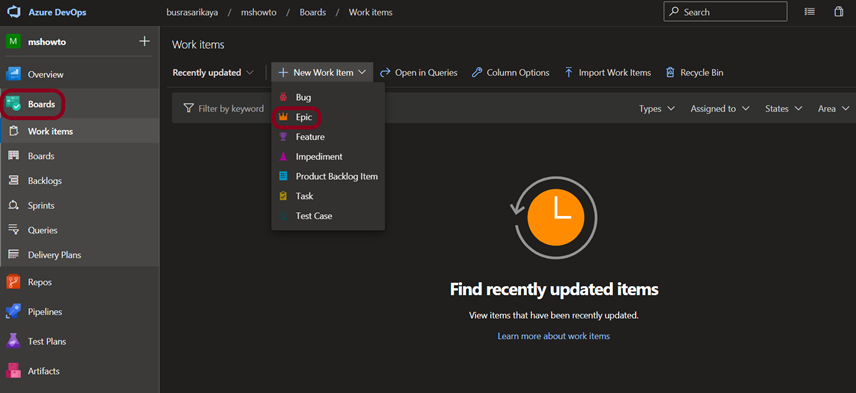Open the States filter dropdown

click(783, 109)
